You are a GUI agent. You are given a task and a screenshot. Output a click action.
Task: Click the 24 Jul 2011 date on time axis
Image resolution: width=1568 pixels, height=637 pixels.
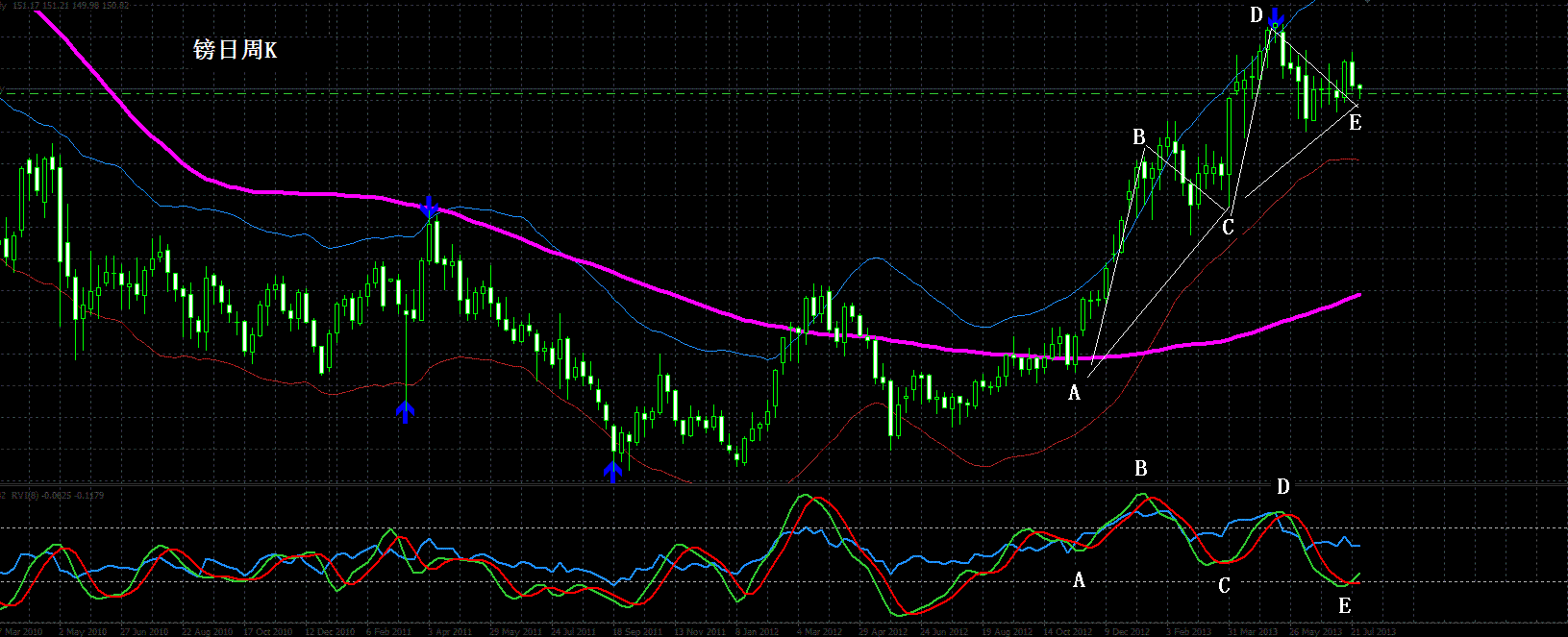573,631
